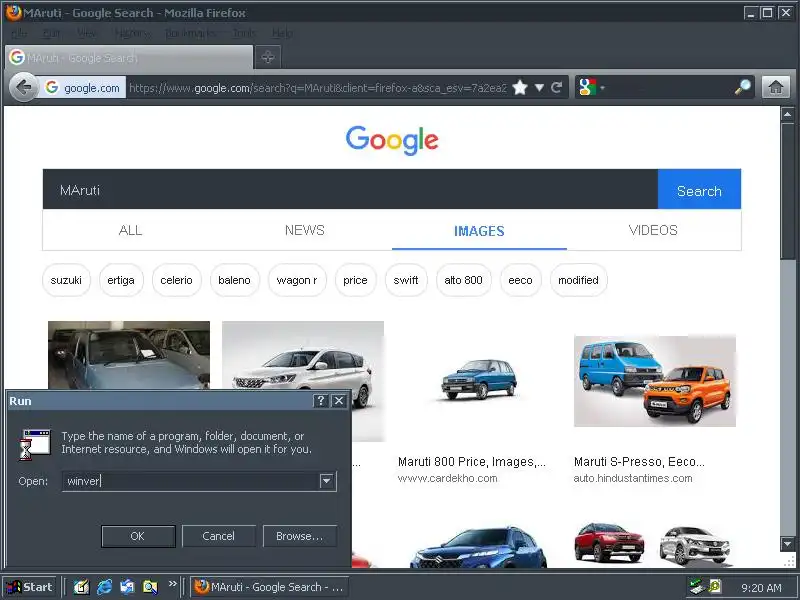Open a new tab with plus button
The height and width of the screenshot is (600, 800).
coord(268,57)
